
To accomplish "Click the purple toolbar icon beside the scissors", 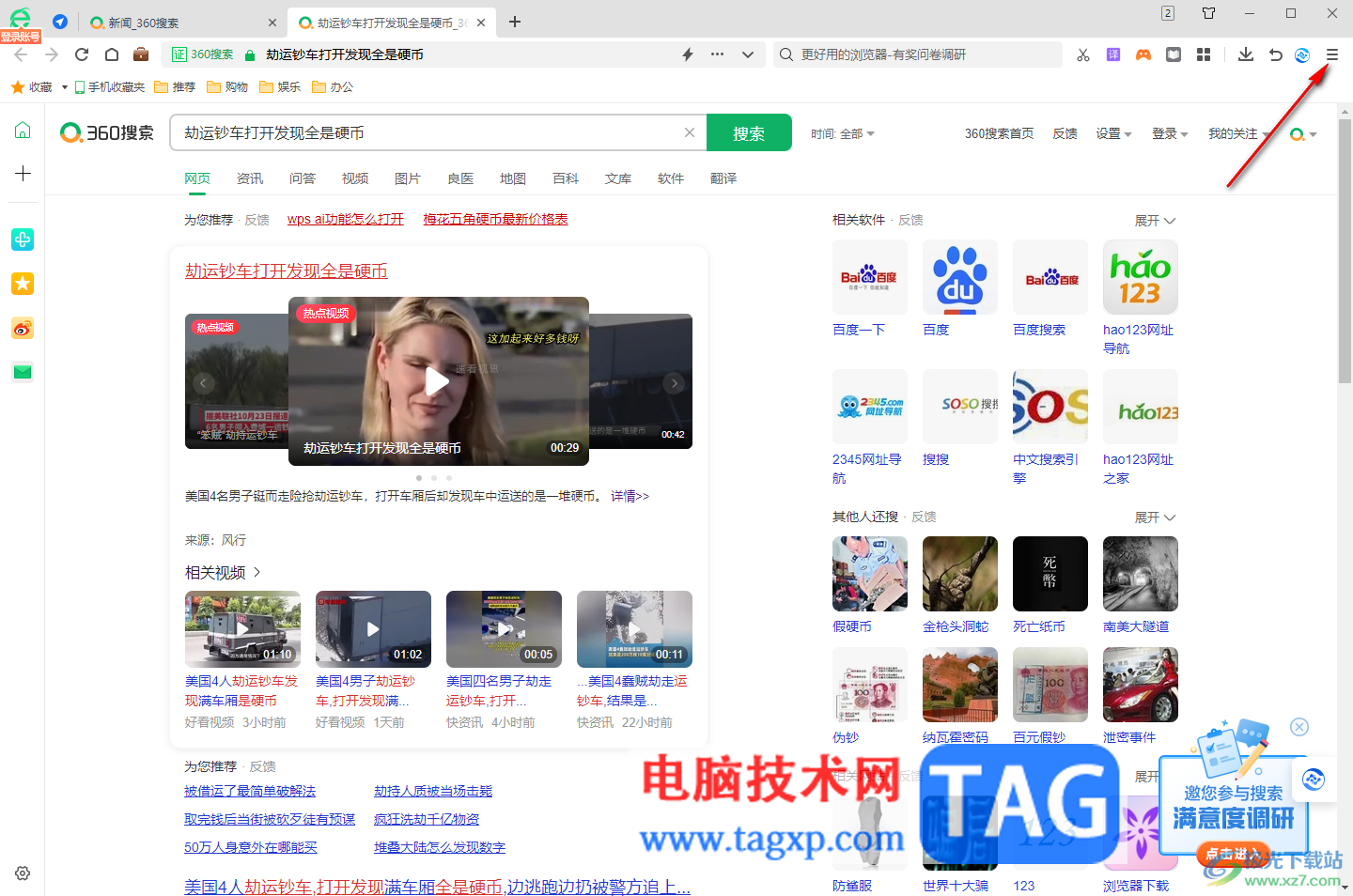I will [1113, 54].
